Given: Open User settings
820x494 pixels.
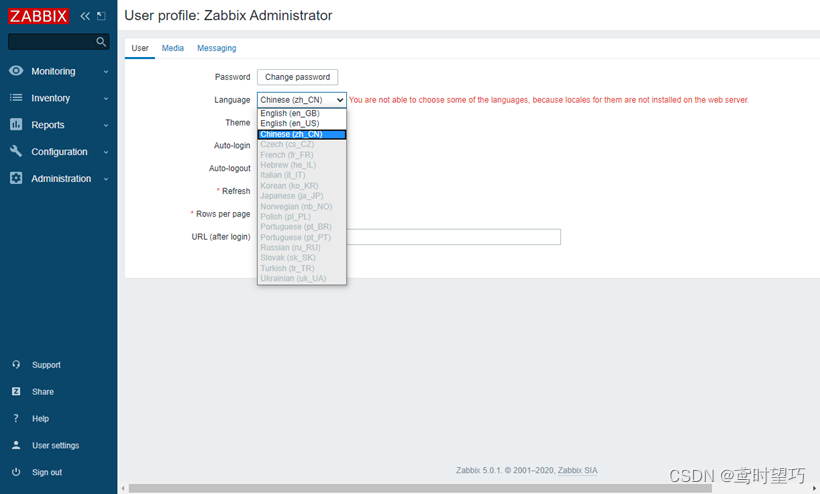Looking at the screenshot, I should pos(55,445).
